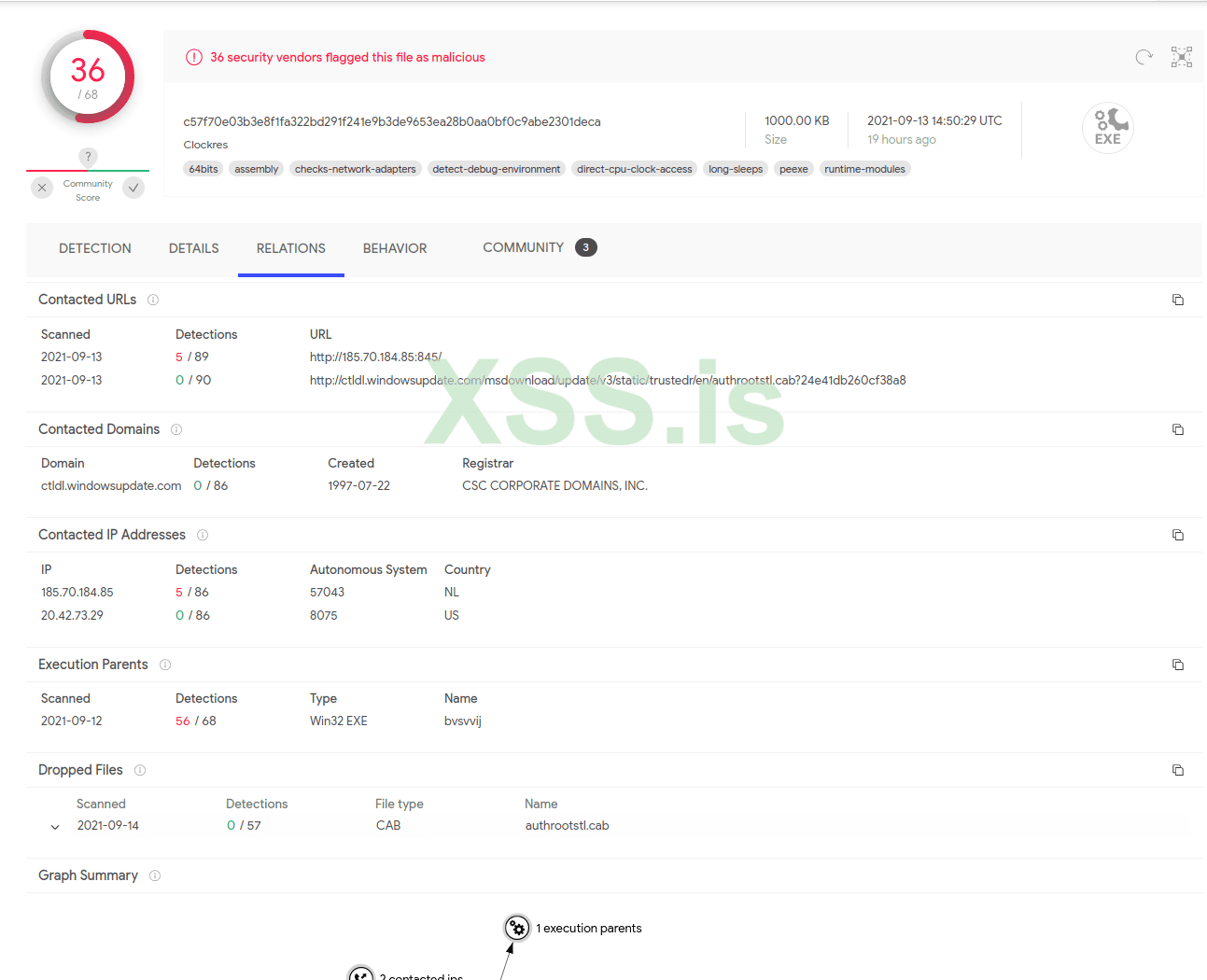Show info for Graph Summary

[155, 875]
